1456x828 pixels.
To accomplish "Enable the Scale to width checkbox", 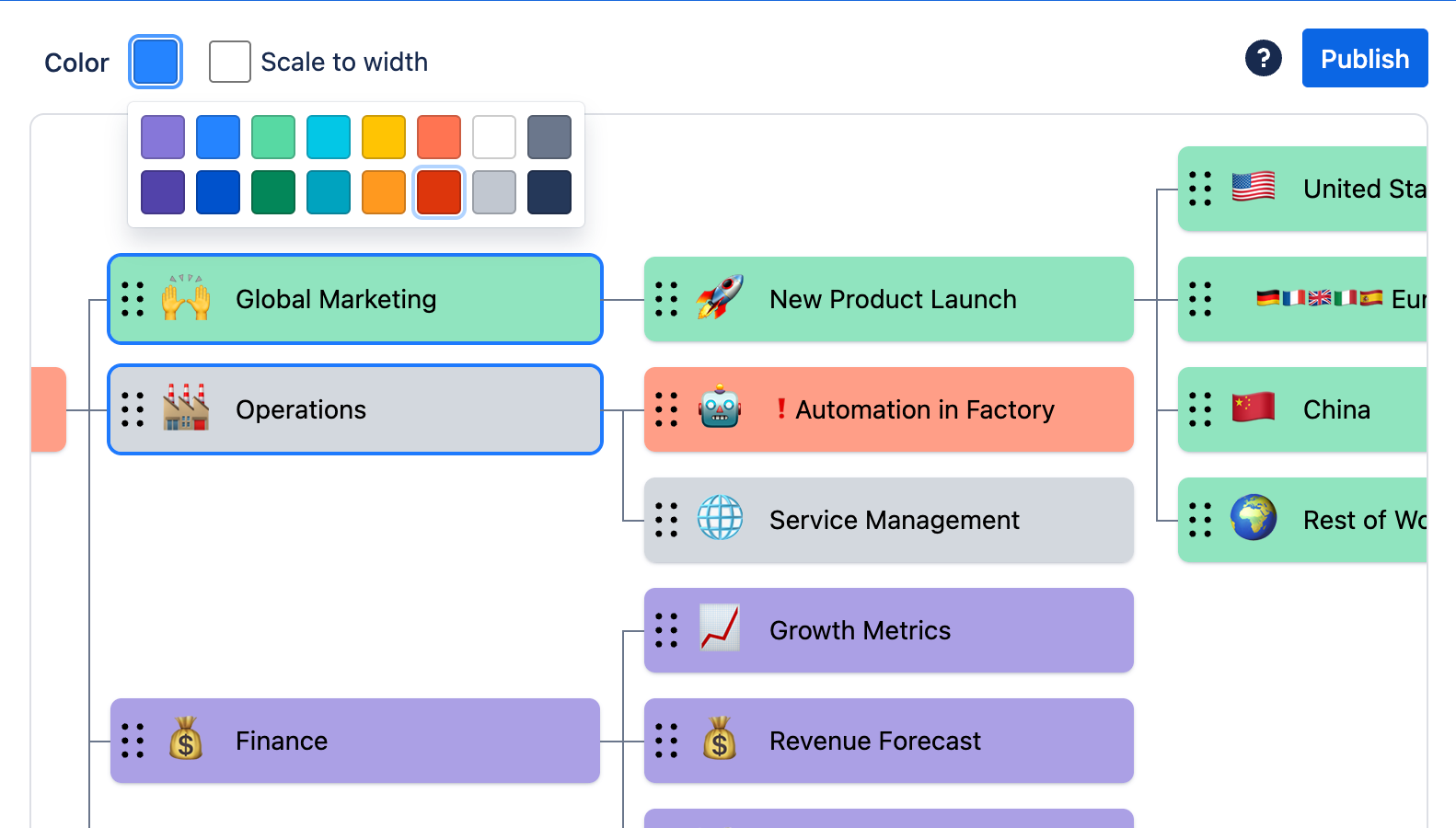I will point(230,62).
